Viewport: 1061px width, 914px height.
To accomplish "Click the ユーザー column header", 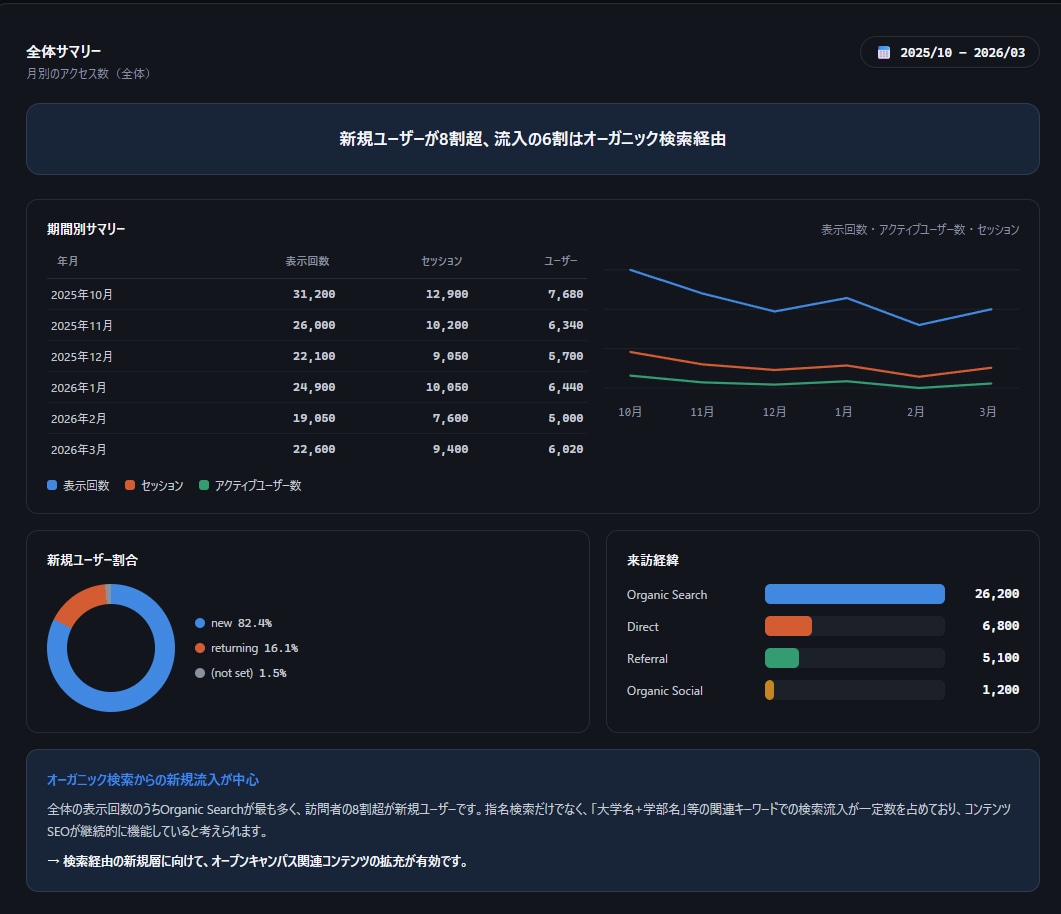I will point(561,261).
